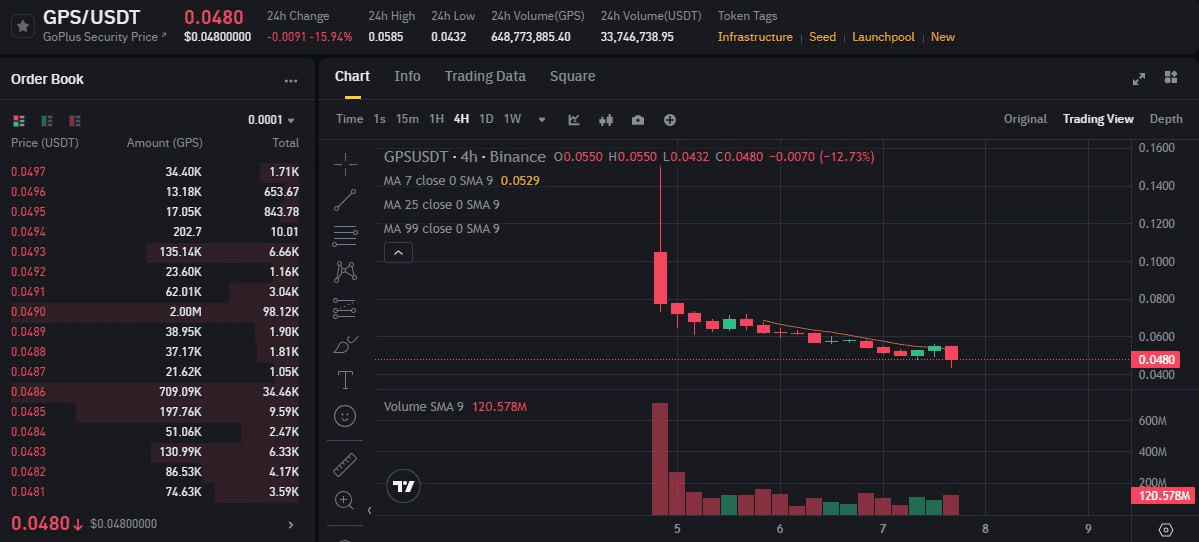Open the Chart tab
Image resolution: width=1199 pixels, height=542 pixels.
352,76
